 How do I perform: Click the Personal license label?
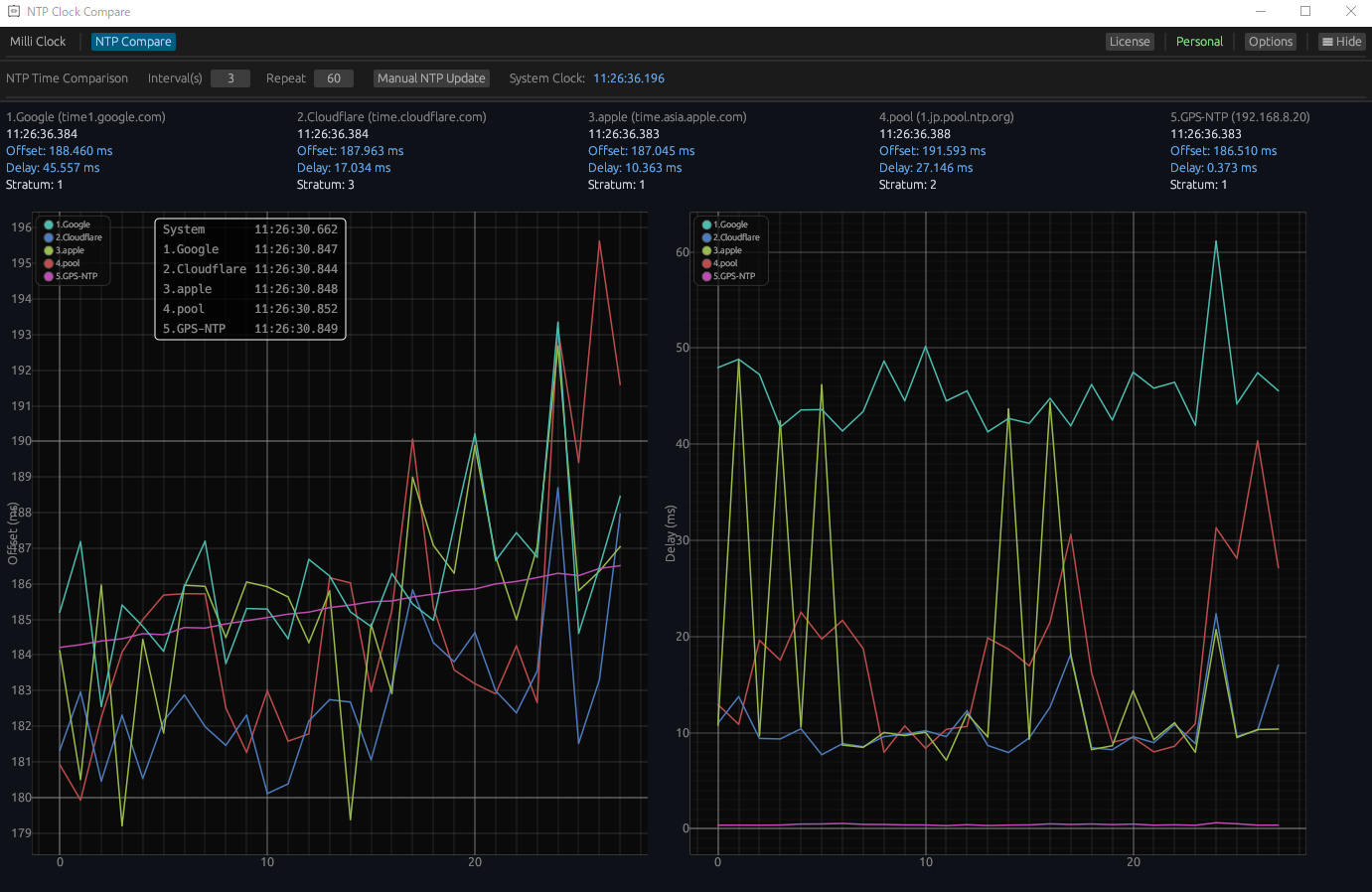click(x=1199, y=42)
